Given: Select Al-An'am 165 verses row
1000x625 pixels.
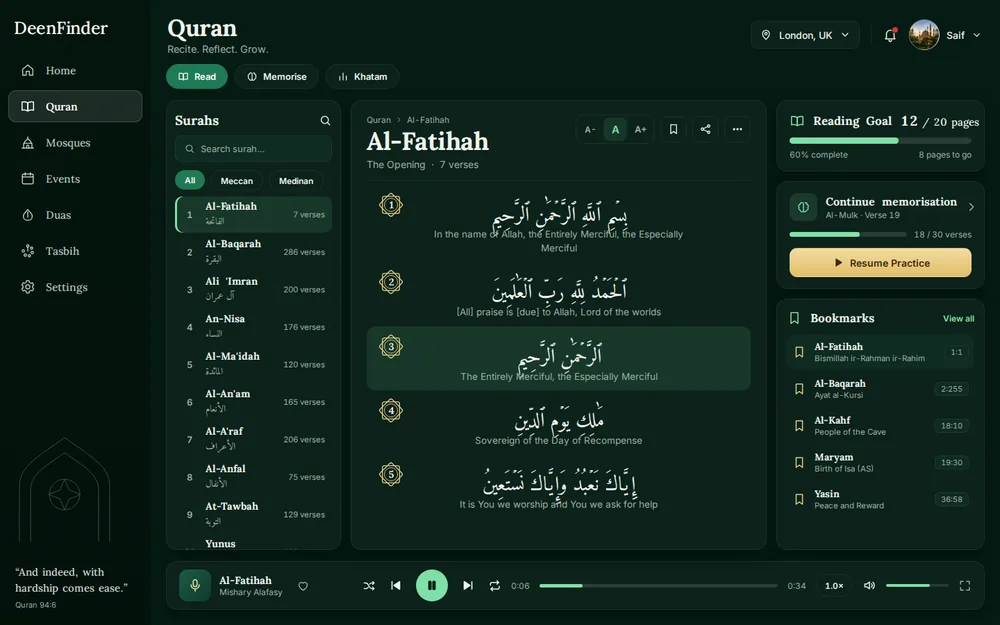Looking at the screenshot, I should (253, 402).
